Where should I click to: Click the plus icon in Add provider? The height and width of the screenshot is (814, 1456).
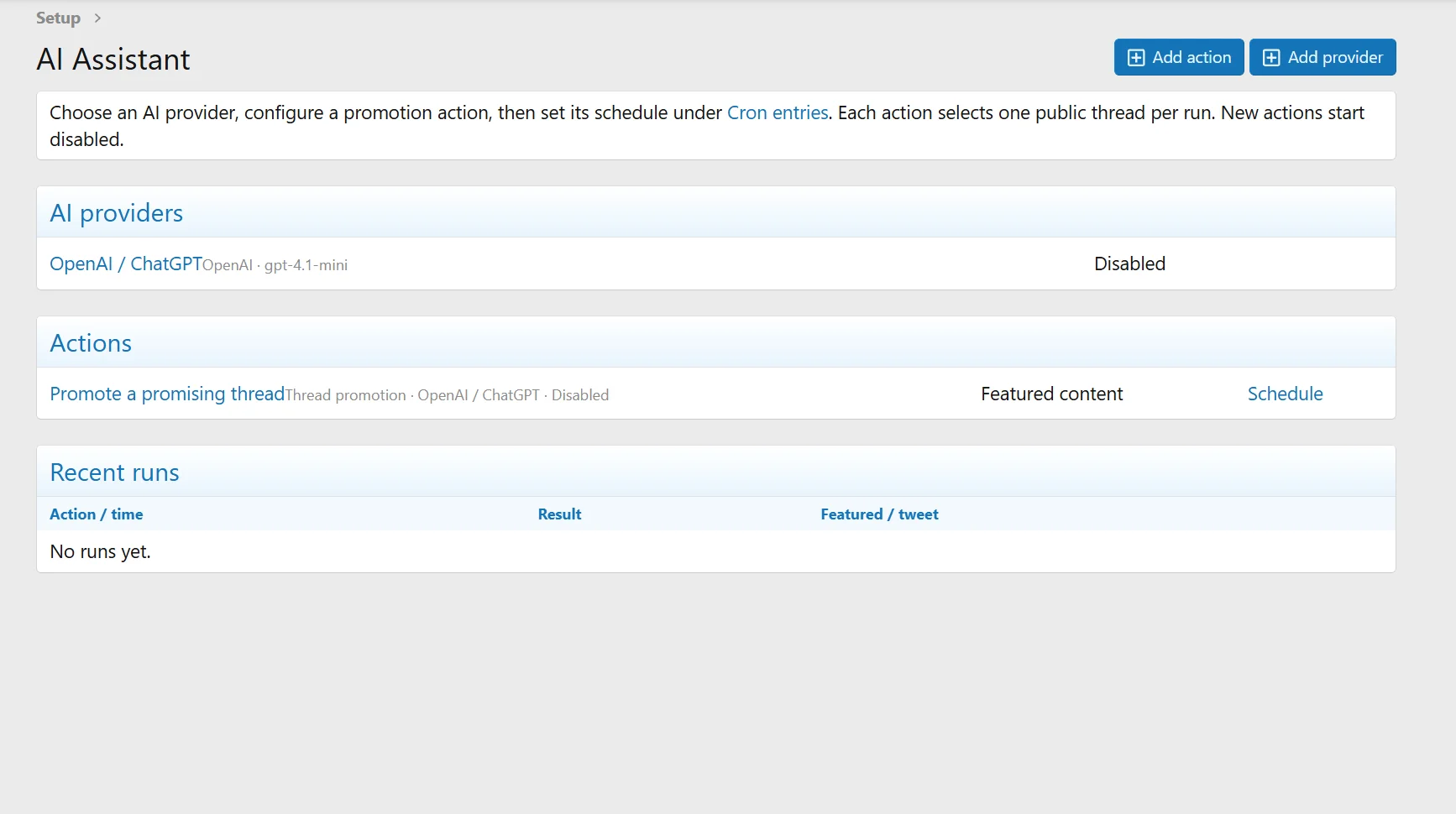(x=1271, y=58)
